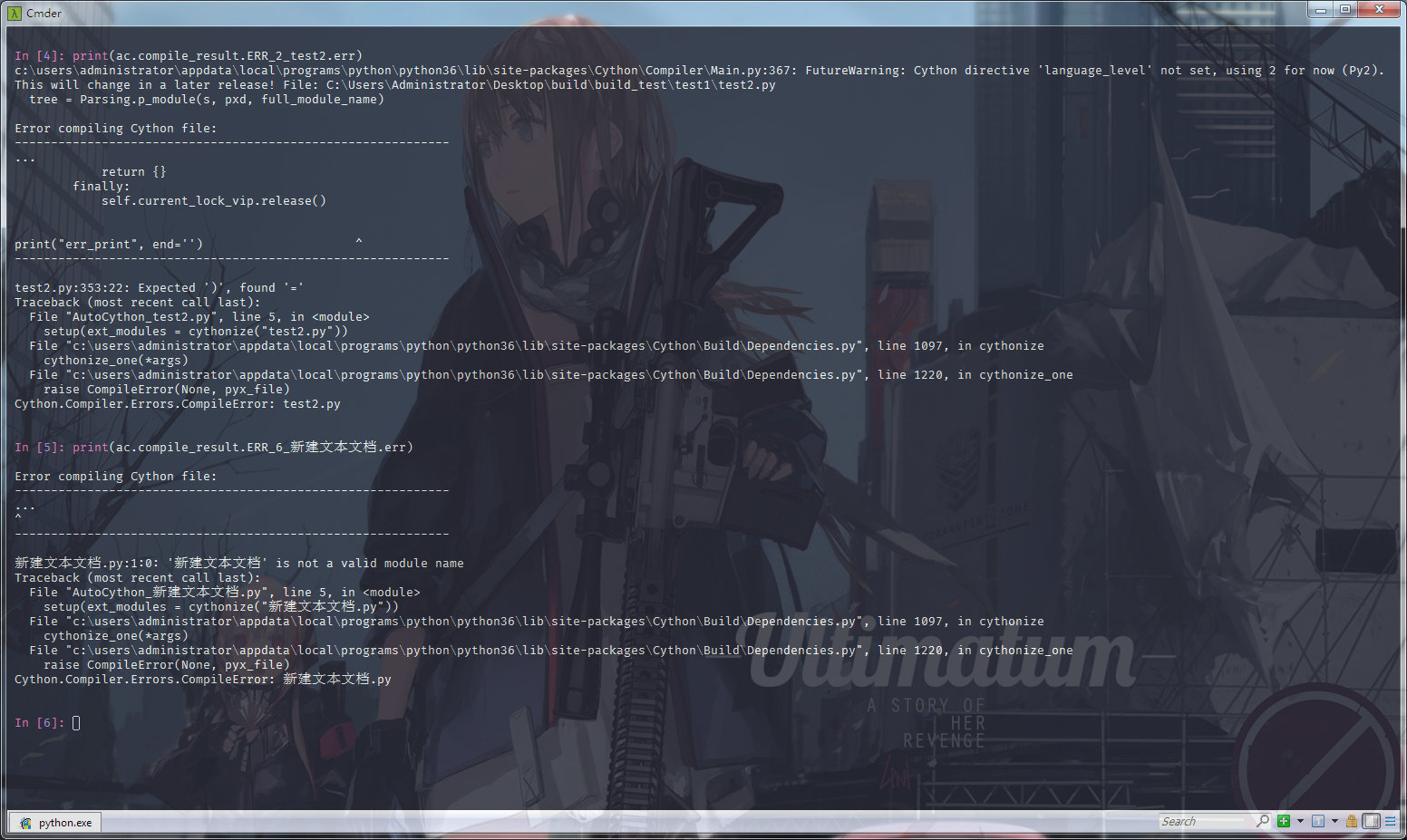Click the first 'Error compiling Cython file:' heading

pyautogui.click(x=116, y=128)
